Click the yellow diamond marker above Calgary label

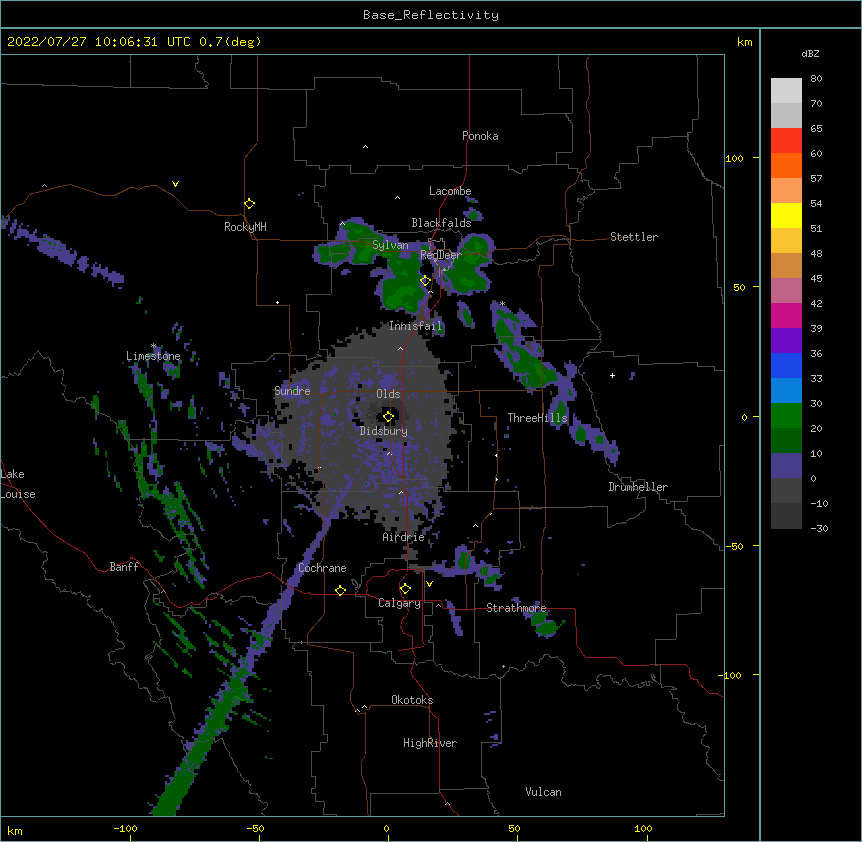[405, 589]
